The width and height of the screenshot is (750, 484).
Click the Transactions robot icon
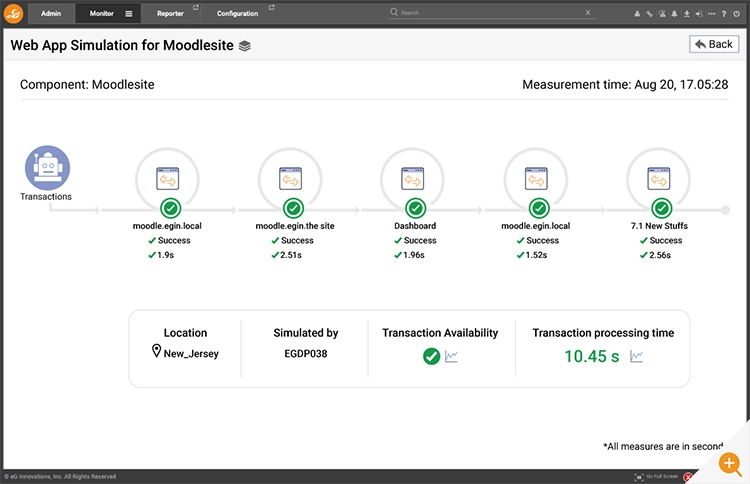click(47, 168)
